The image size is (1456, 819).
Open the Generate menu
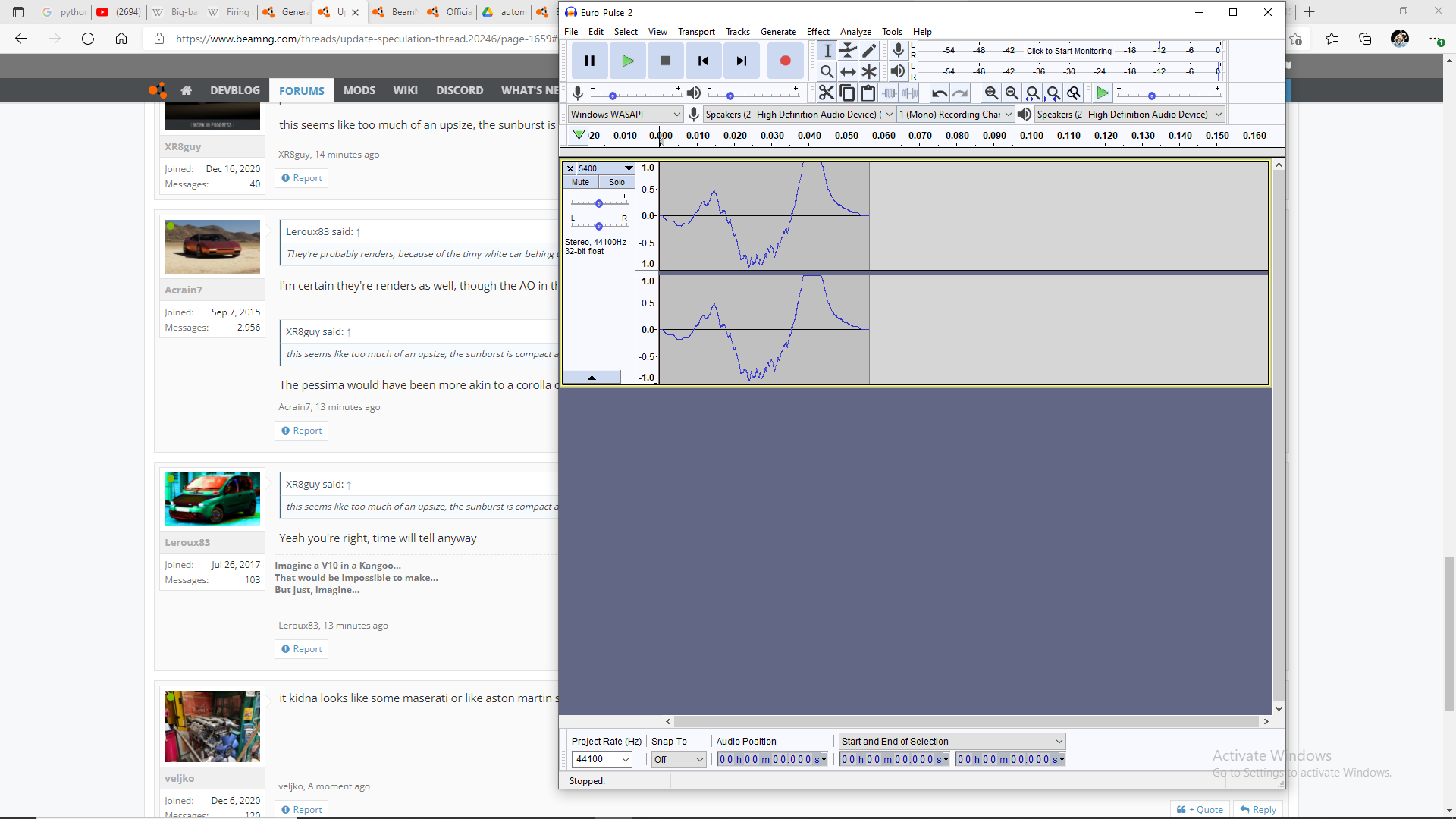[x=778, y=32]
